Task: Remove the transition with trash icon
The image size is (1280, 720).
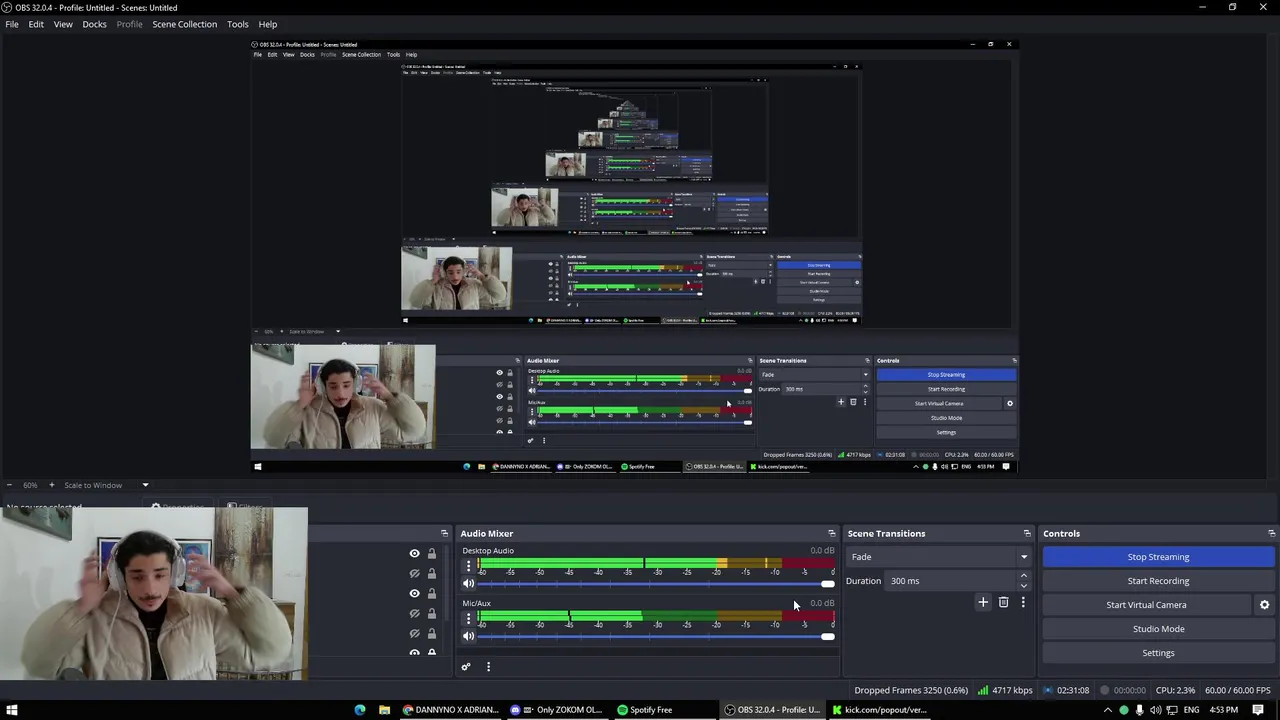Action: [x=1003, y=602]
